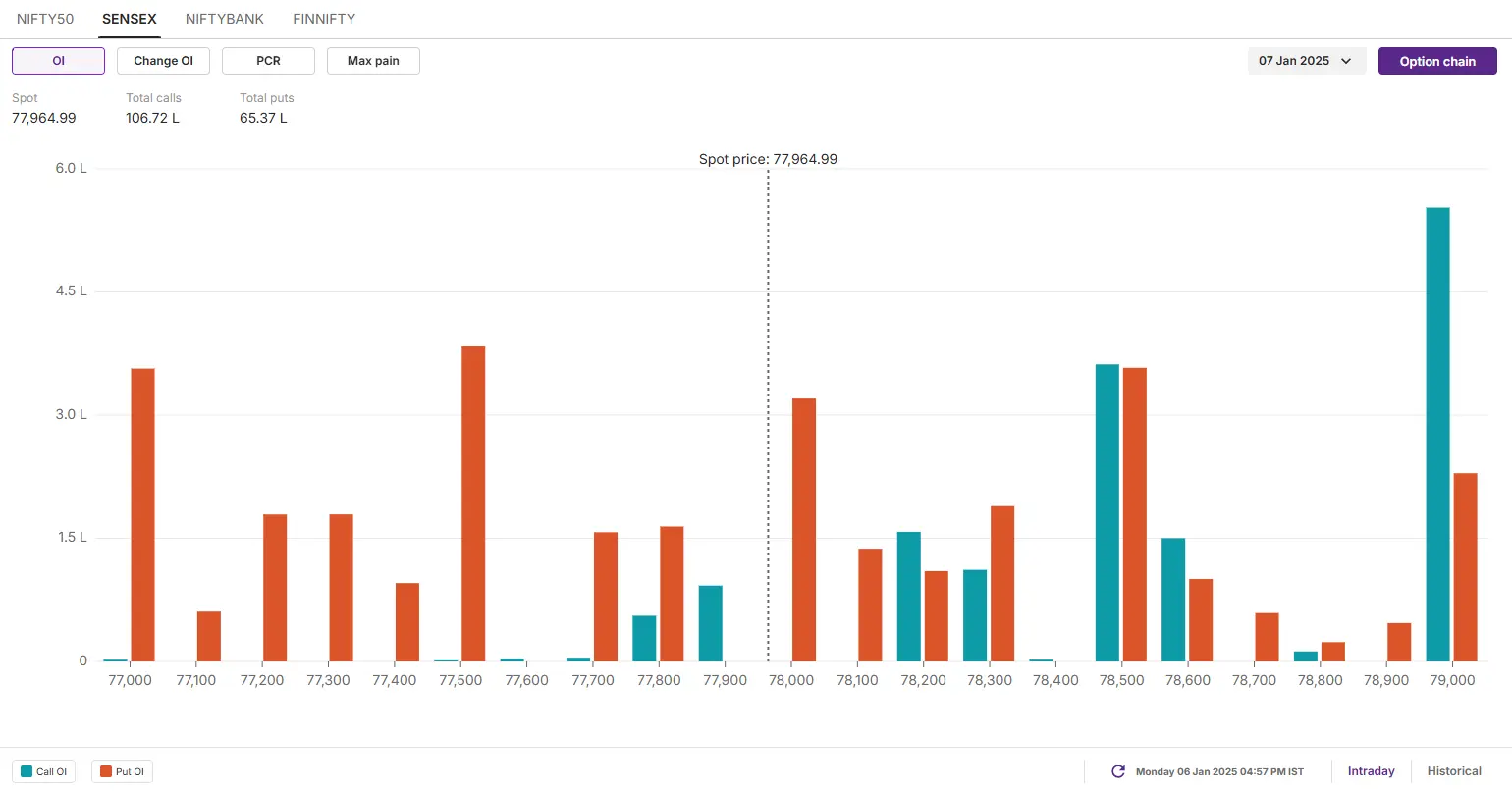Click the 77,300 put OI bar
1512x791 pixels.
tap(341, 588)
